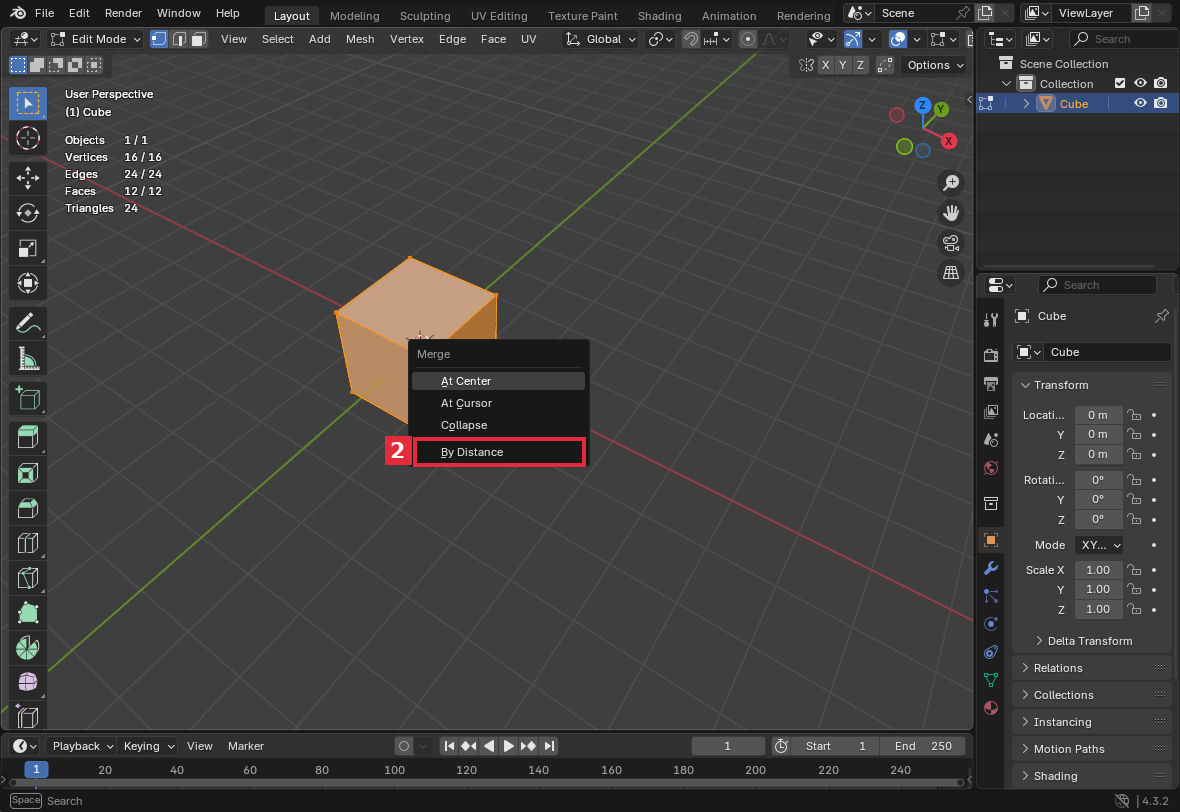Click the Keying popover button
The width and height of the screenshot is (1180, 812).
148,747
